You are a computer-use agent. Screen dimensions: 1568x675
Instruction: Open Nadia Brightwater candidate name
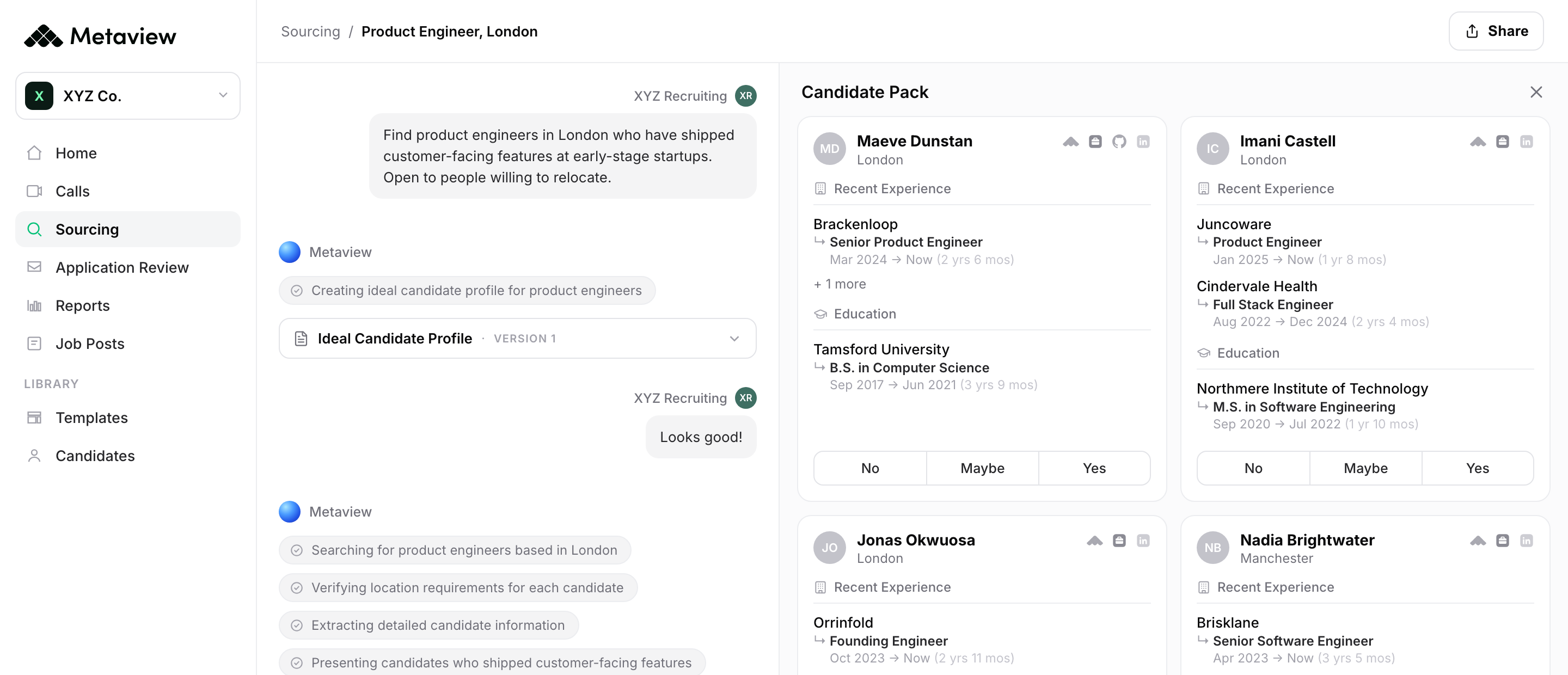(1307, 540)
